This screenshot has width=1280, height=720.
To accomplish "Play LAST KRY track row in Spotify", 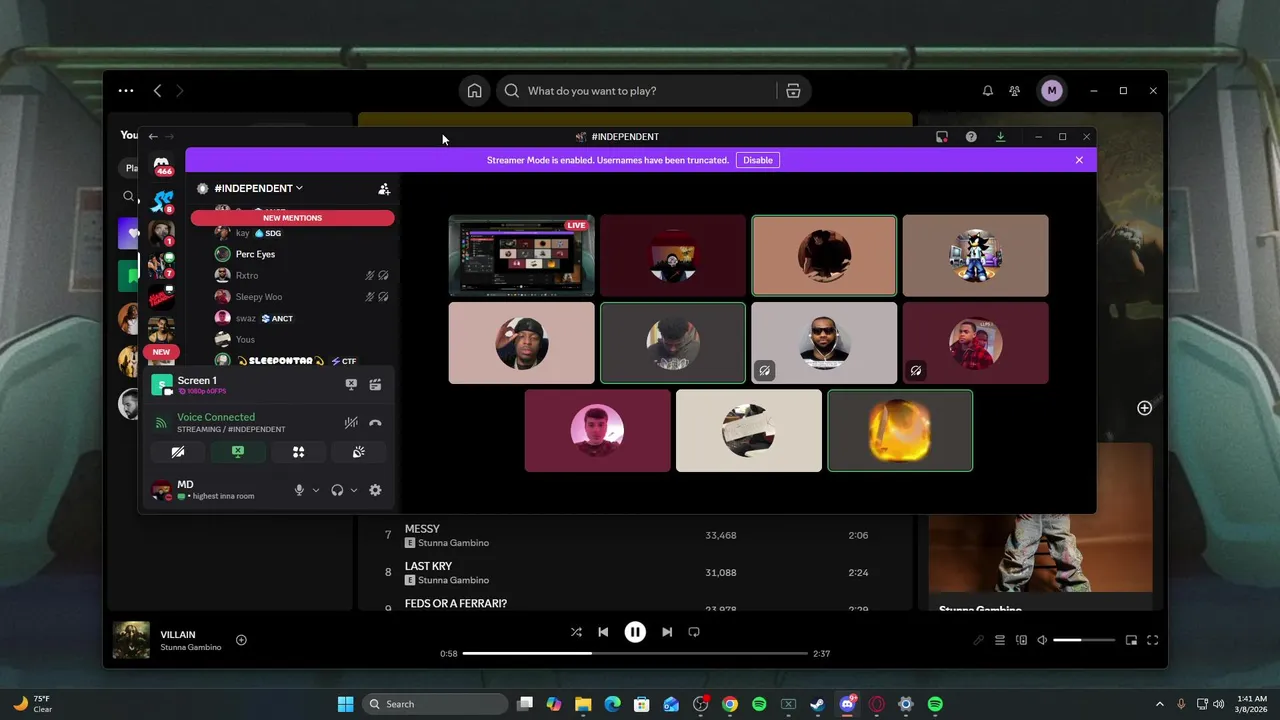I will click(x=635, y=573).
